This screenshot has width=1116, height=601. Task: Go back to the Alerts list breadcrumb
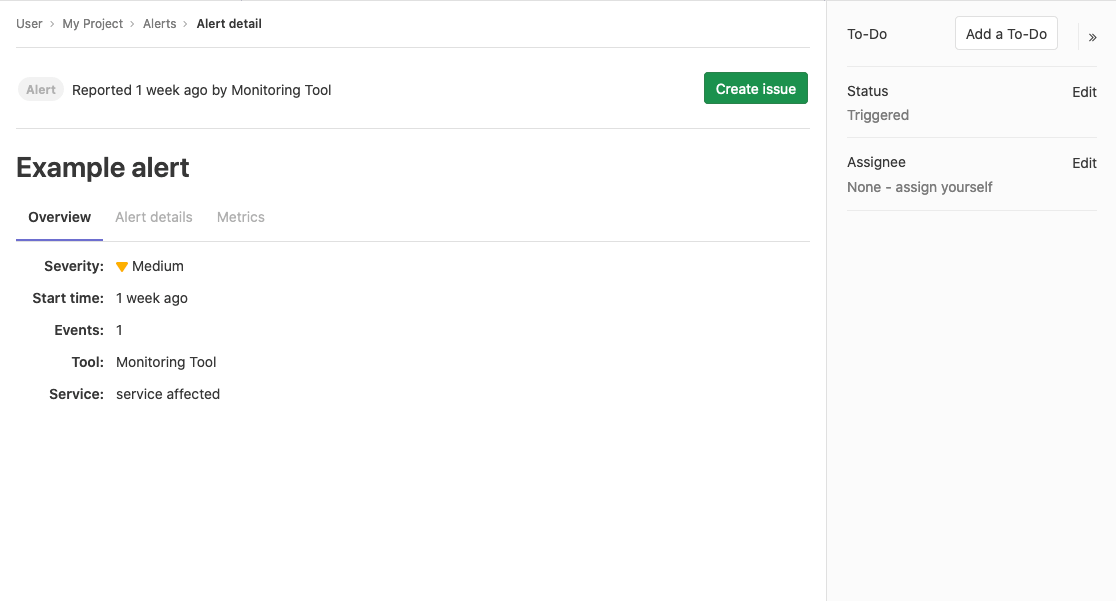159,23
